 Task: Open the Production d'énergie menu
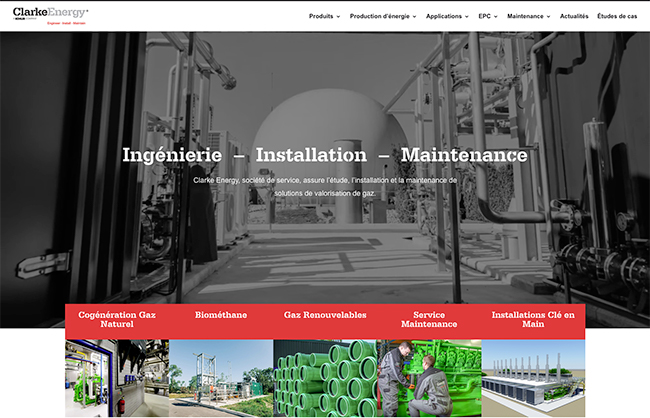tap(380, 16)
